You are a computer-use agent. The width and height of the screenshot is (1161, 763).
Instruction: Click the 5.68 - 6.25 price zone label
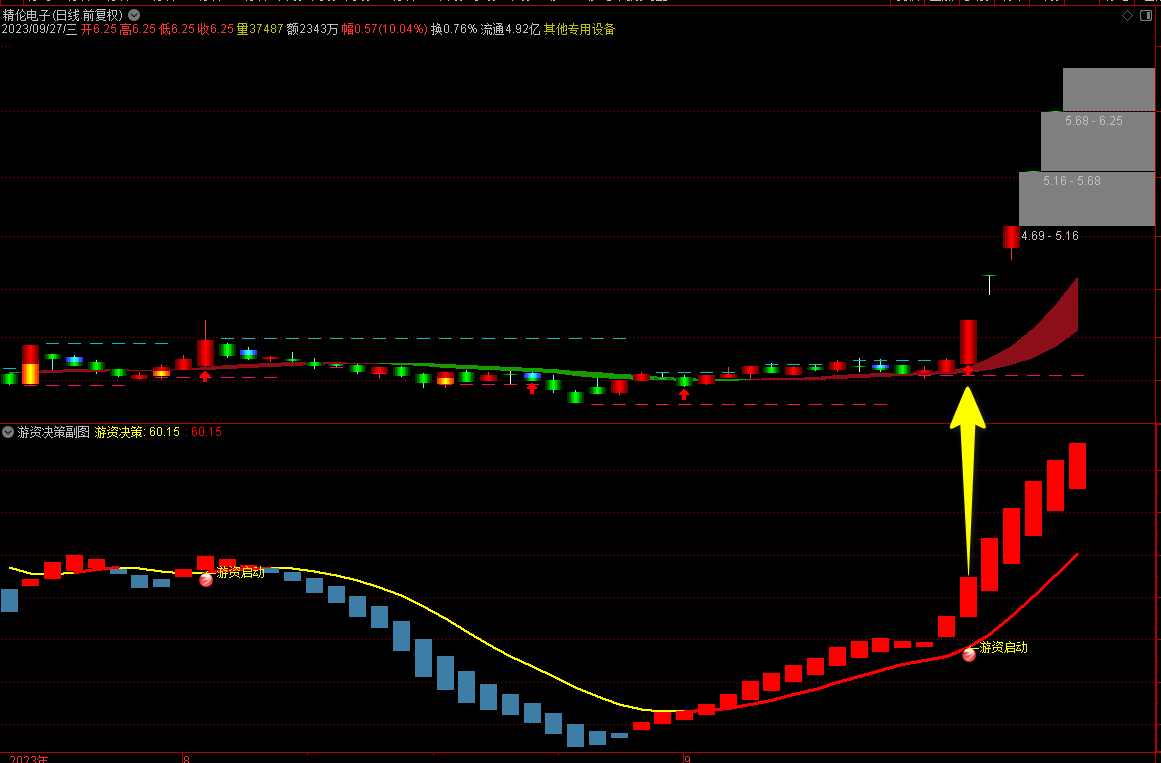pos(1094,121)
